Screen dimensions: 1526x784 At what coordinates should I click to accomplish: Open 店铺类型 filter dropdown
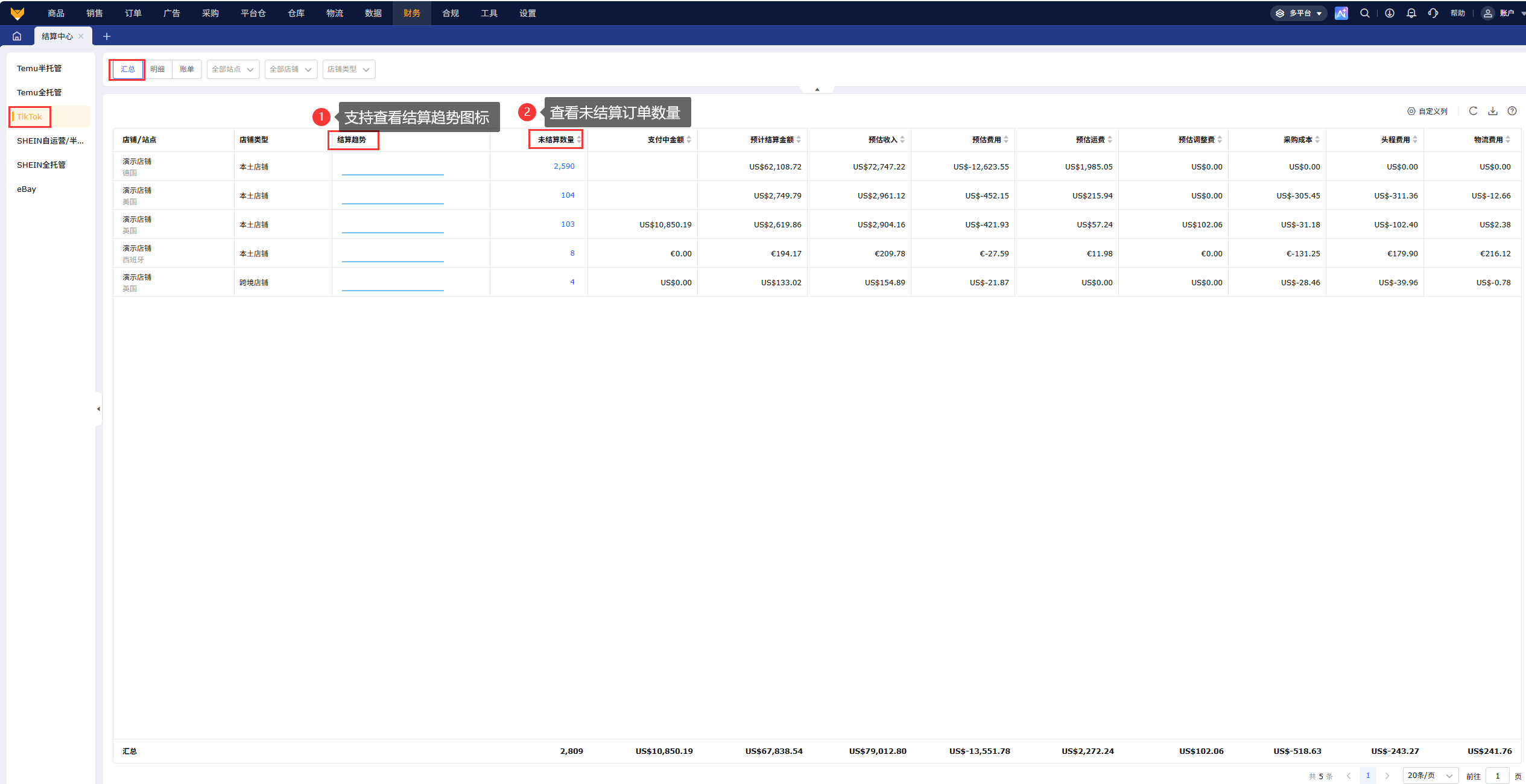pyautogui.click(x=349, y=69)
